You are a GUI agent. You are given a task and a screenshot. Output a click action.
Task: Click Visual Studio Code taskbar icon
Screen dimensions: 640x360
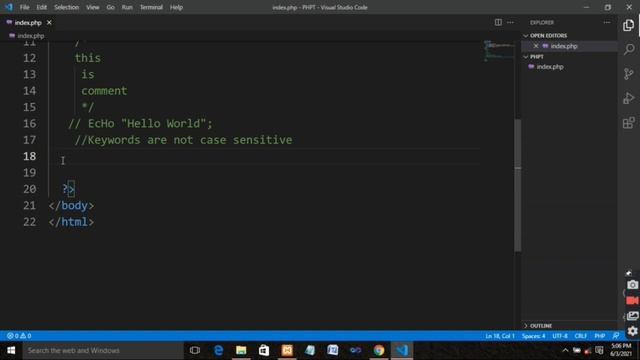pyautogui.click(x=402, y=350)
